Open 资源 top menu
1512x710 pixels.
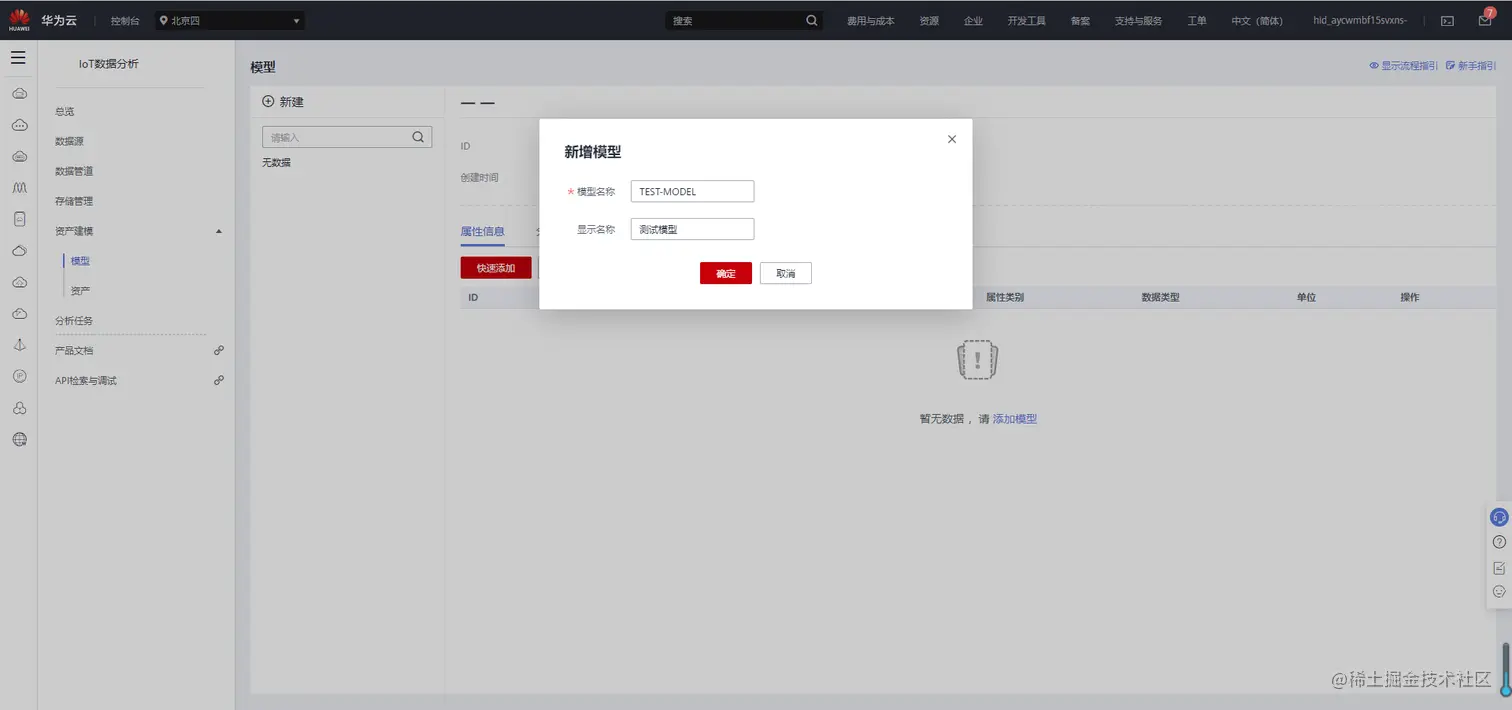coord(929,20)
